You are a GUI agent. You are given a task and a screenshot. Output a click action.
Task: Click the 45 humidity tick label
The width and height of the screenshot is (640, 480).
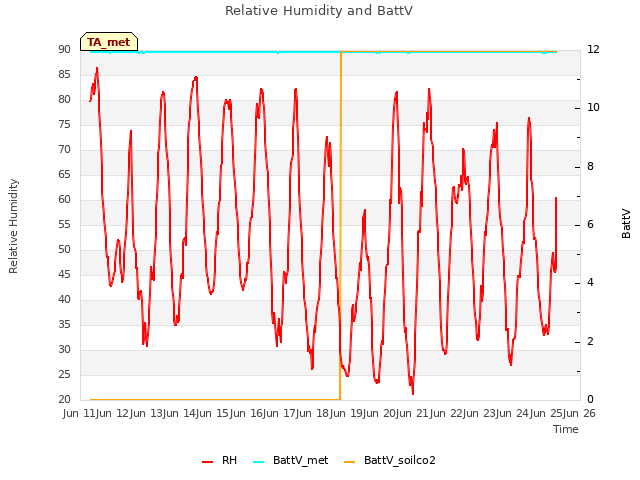[x=64, y=274]
